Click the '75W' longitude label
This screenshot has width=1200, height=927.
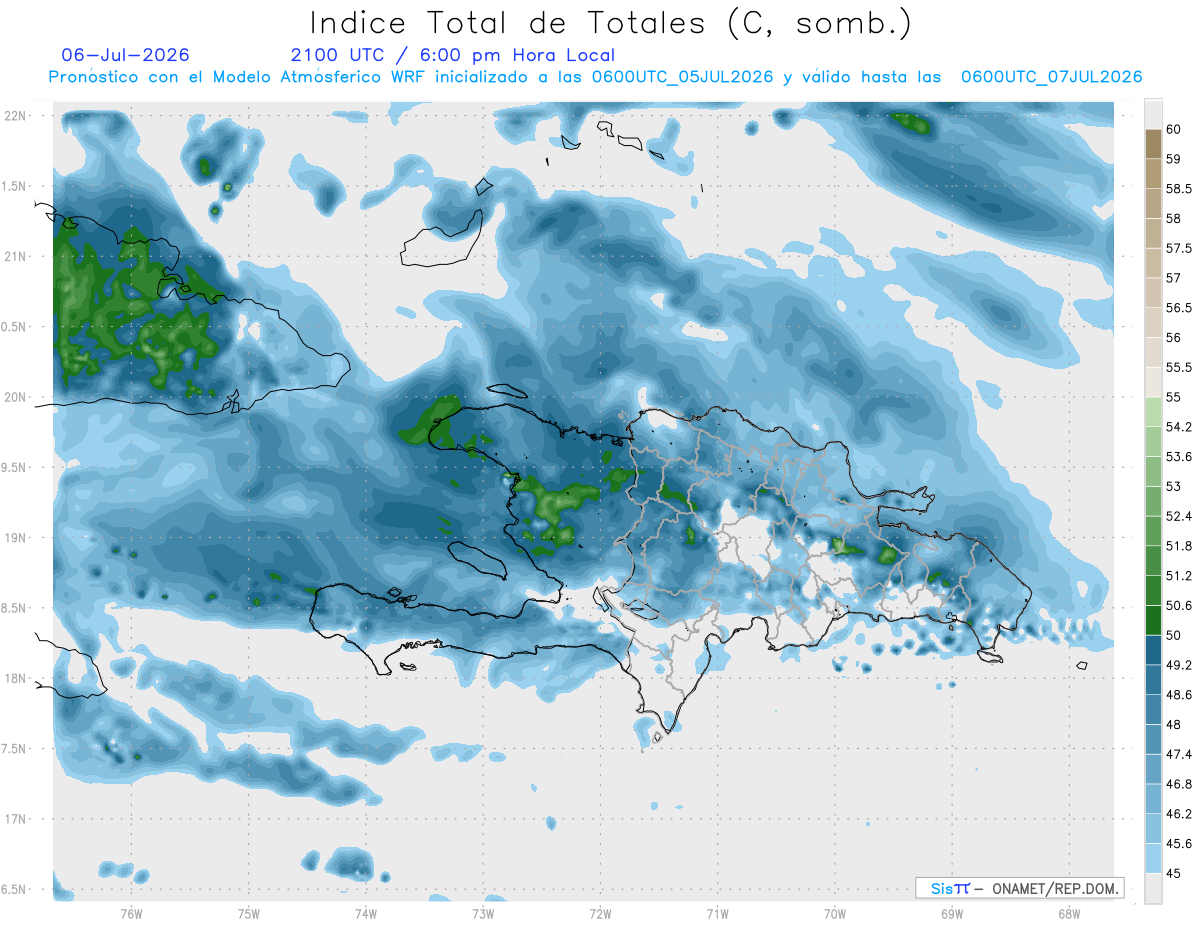[x=248, y=914]
